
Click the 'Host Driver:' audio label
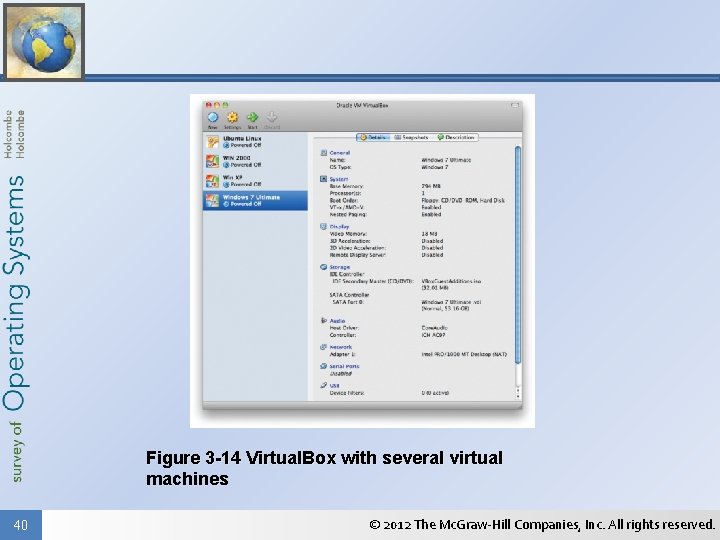344,328
